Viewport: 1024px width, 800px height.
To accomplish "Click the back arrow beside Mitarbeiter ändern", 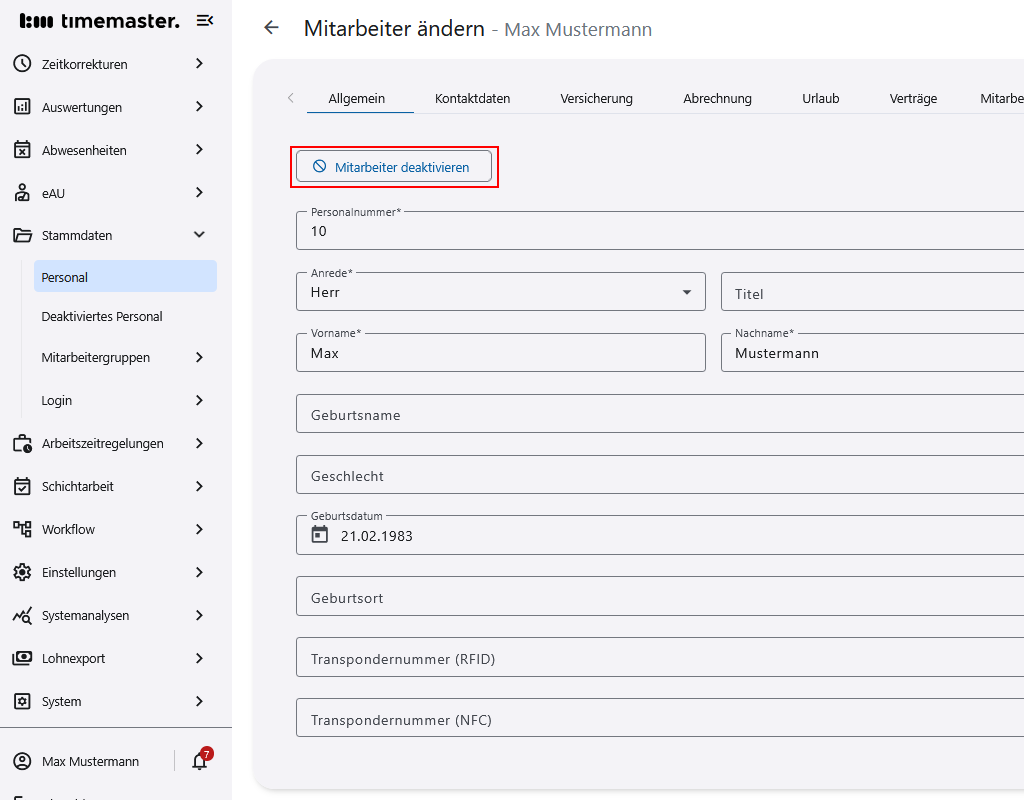I will coord(271,28).
